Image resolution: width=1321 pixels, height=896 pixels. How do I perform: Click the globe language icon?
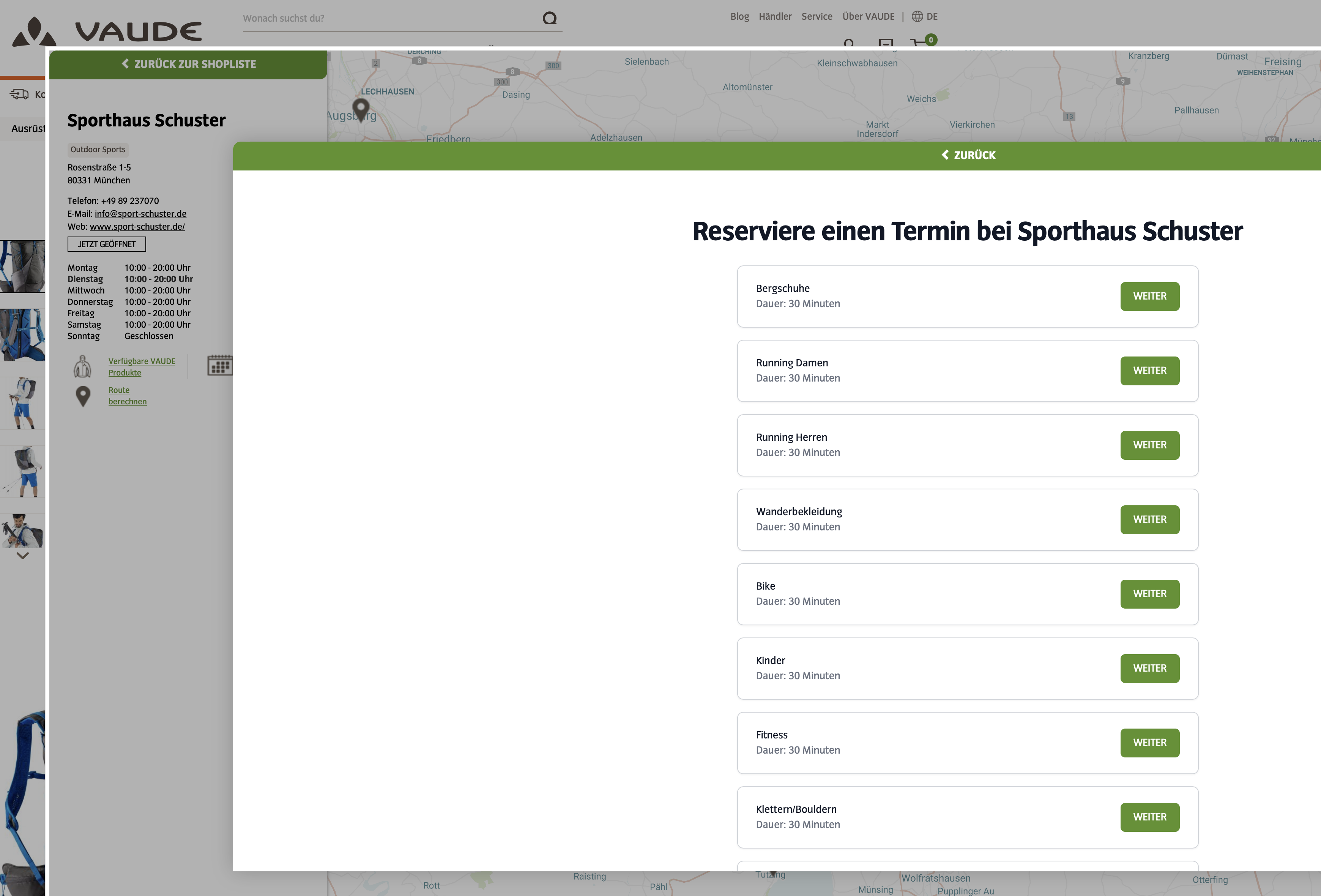[x=917, y=16]
